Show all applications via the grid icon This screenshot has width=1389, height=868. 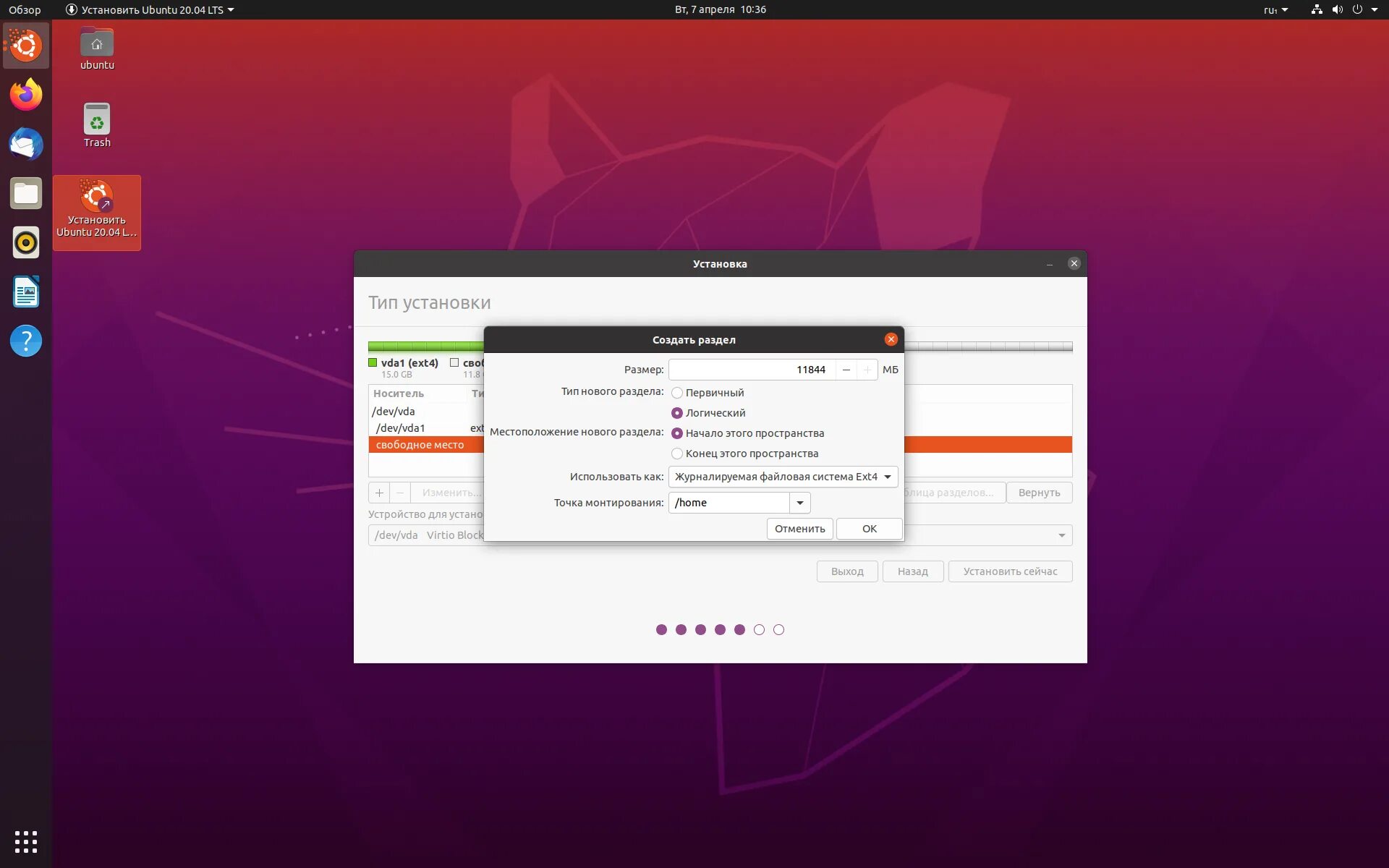click(25, 842)
